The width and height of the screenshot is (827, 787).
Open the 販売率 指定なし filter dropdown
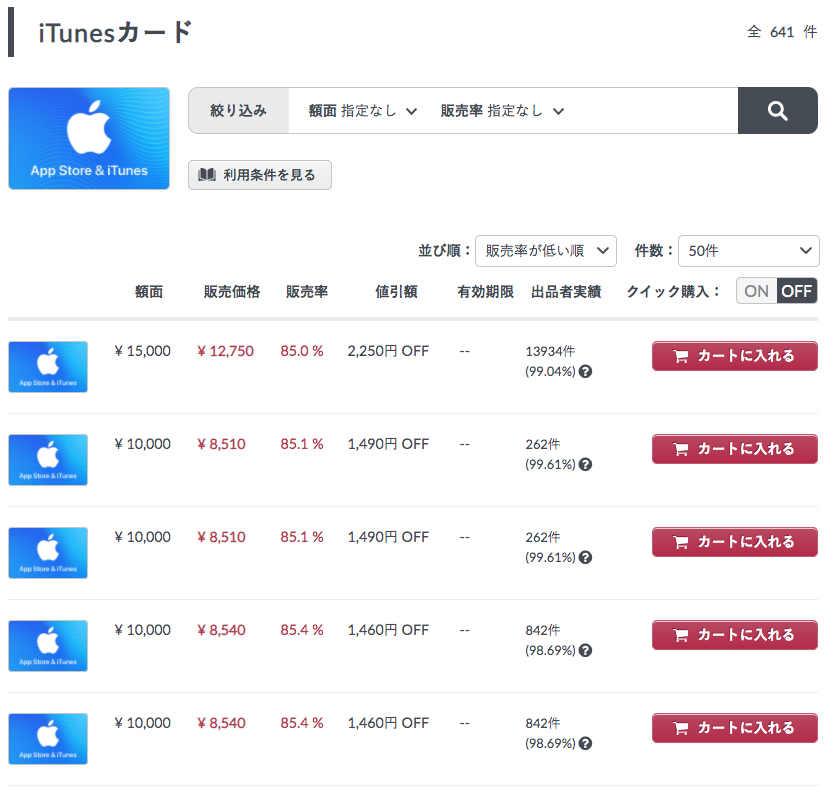502,111
